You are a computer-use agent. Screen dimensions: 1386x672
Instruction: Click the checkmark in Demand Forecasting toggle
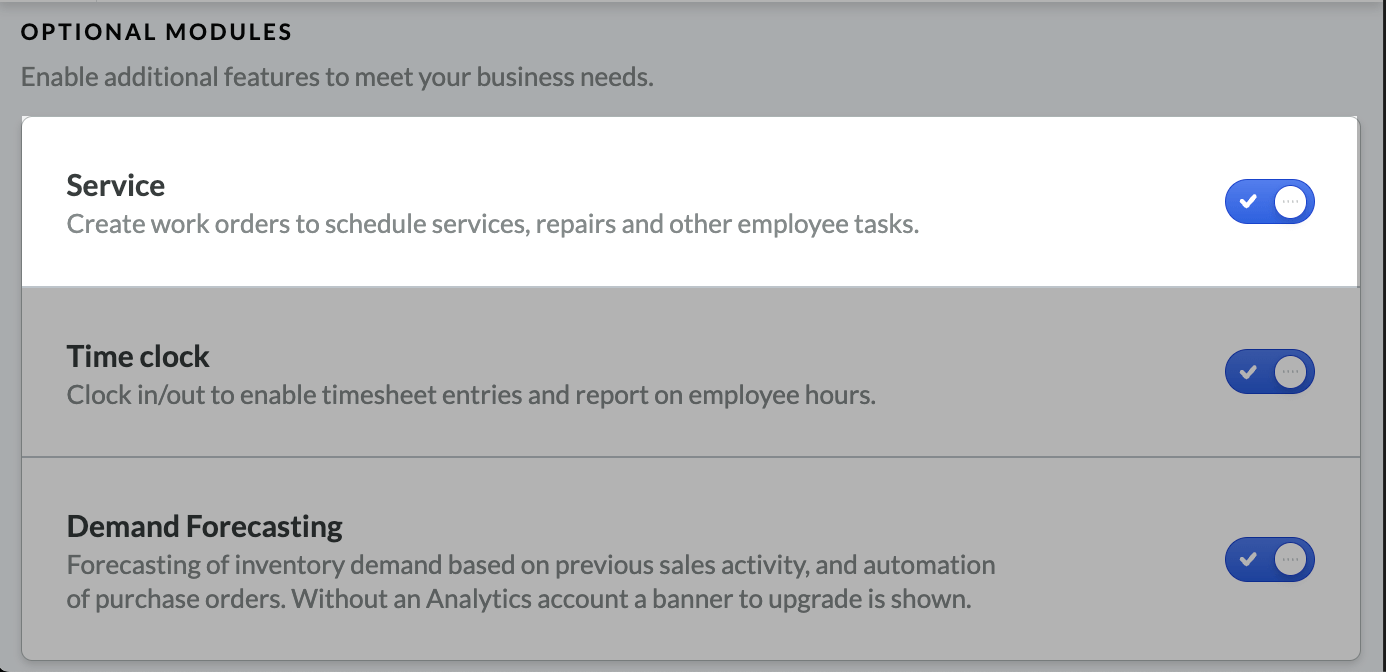pos(1248,559)
